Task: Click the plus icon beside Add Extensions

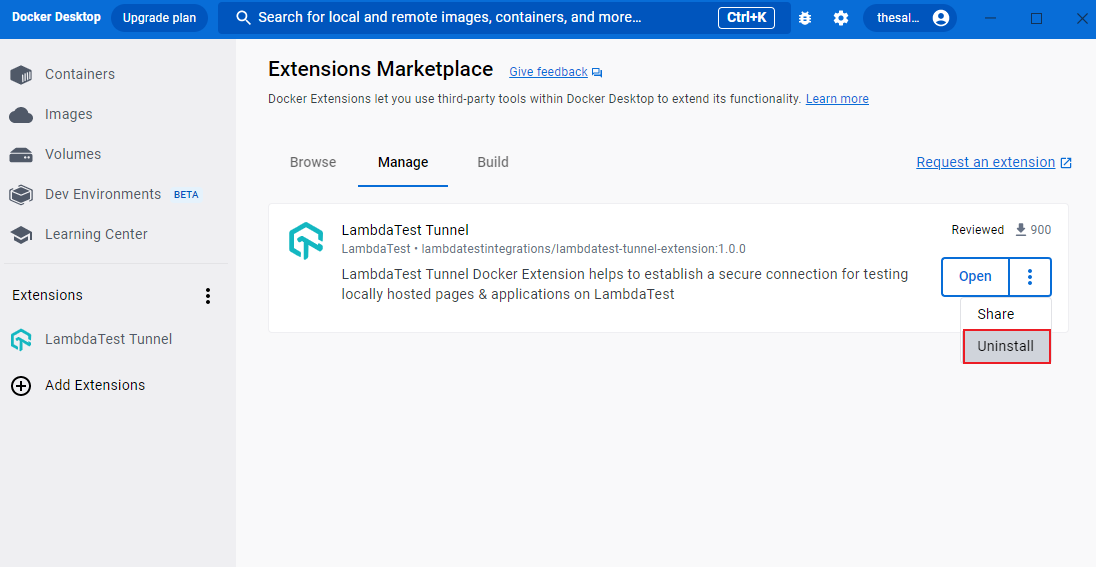Action: pyautogui.click(x=21, y=386)
